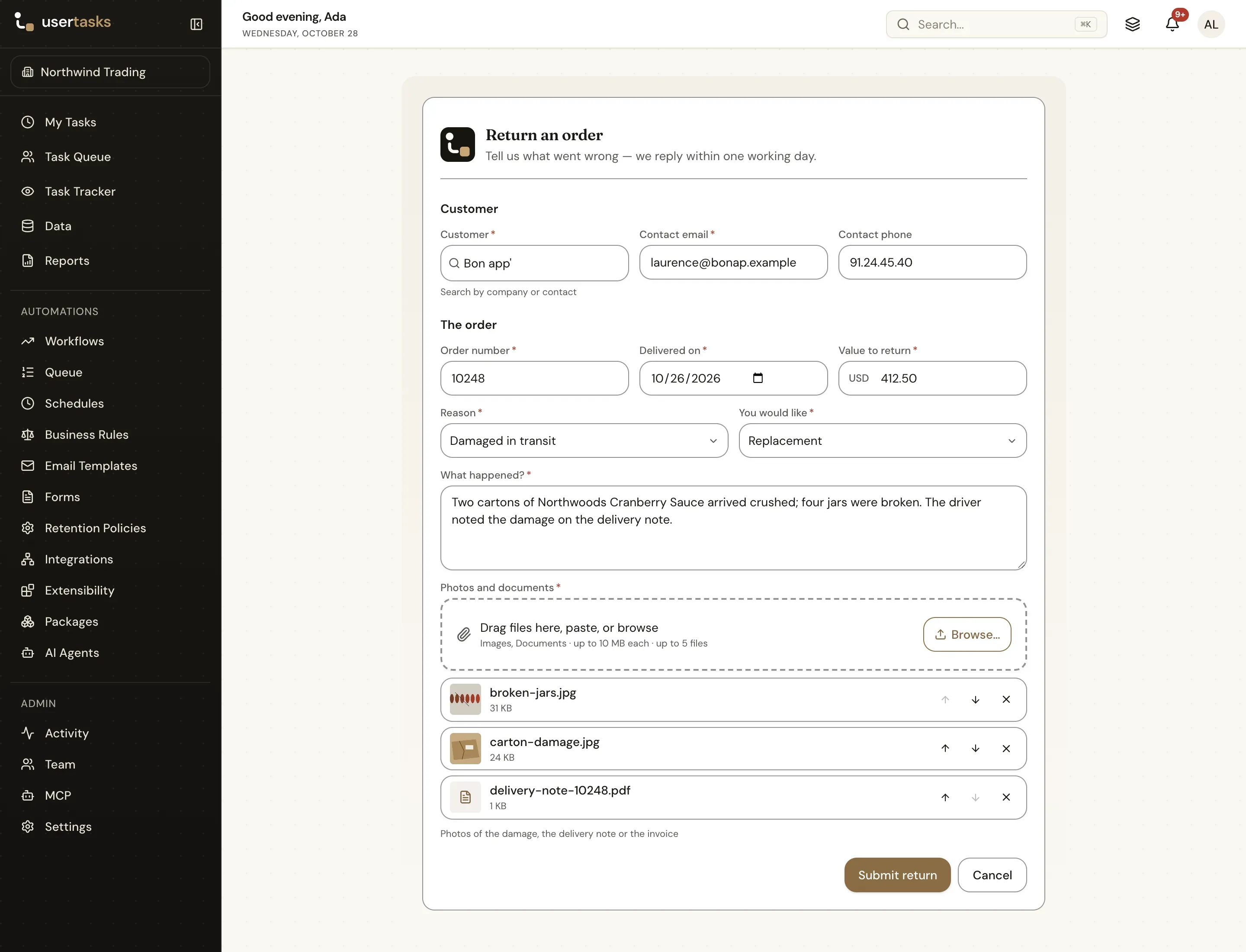The width and height of the screenshot is (1246, 952).
Task: Open Northwind Trading workspace switcher
Action: 110,72
